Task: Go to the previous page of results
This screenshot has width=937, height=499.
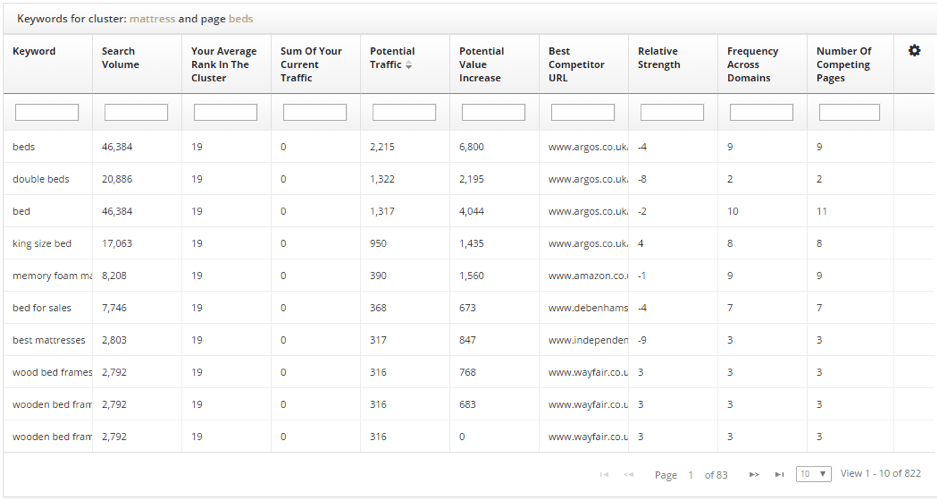Action: click(x=628, y=474)
